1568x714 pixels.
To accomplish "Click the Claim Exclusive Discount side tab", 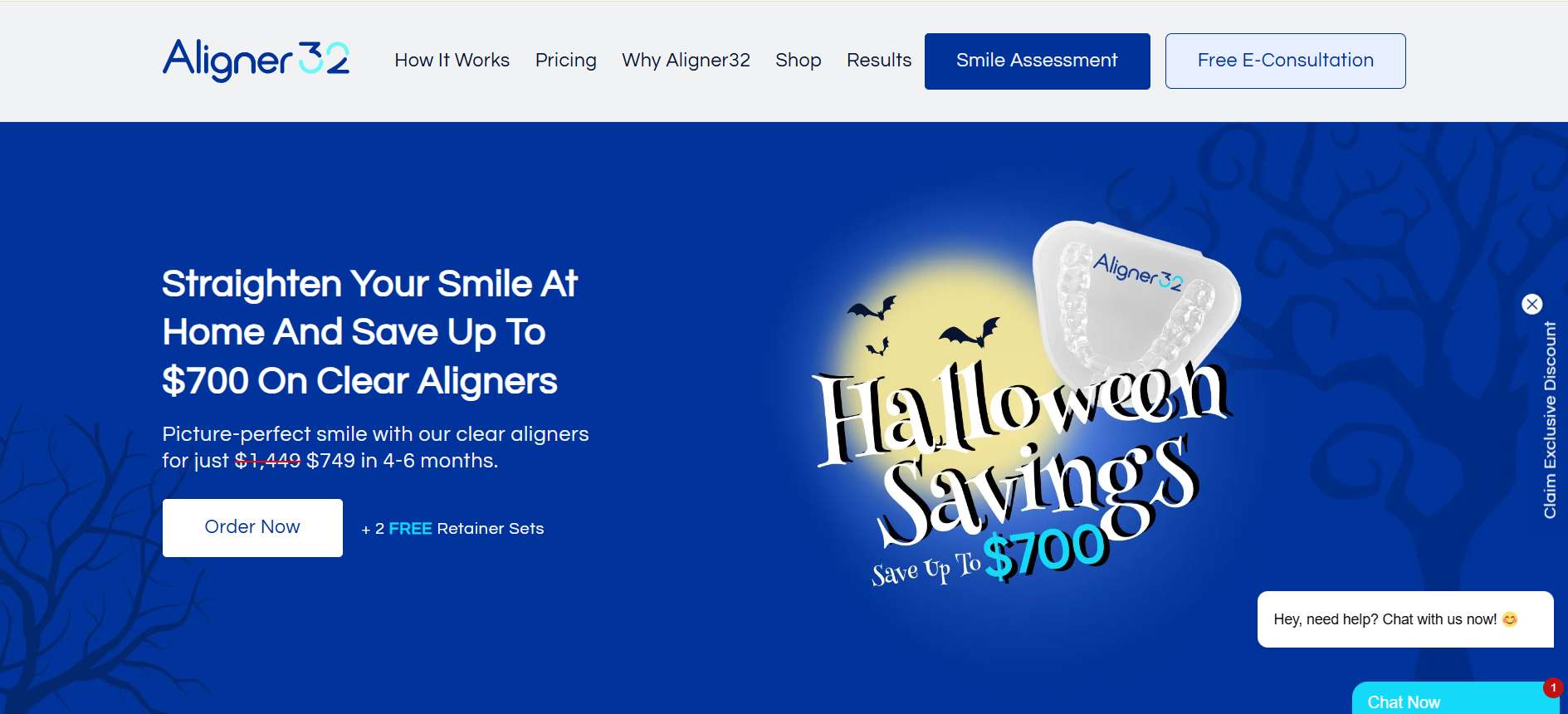I will (x=1550, y=420).
